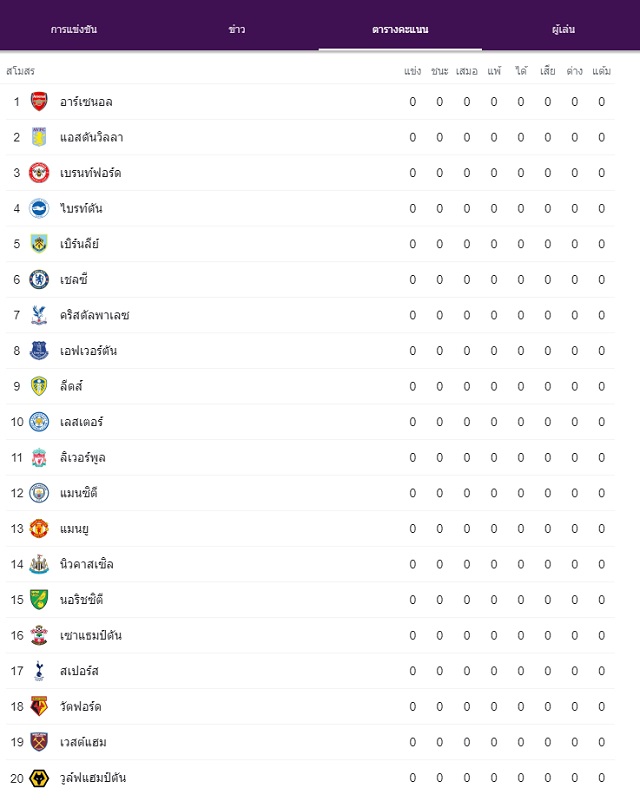Screen dimensions: 640x801
Task: Click the Chelsea club badge
Action: coord(39,279)
